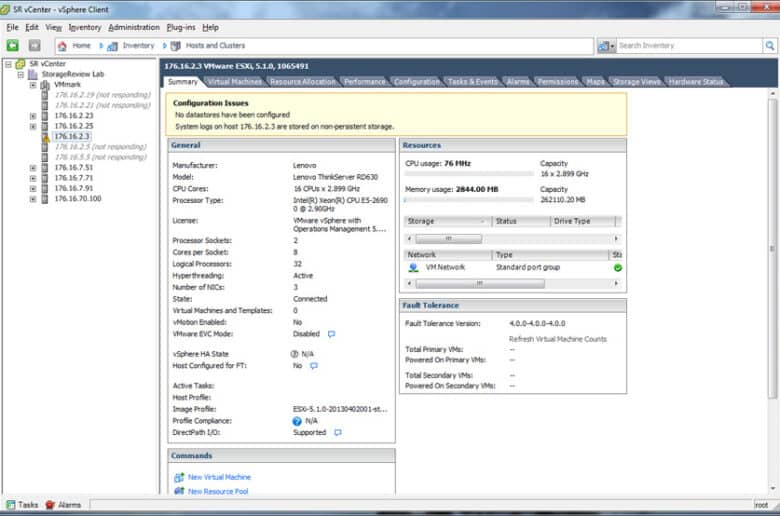
Task: Click the Hosts and Clusters breadcrumb icon
Action: pos(176,46)
